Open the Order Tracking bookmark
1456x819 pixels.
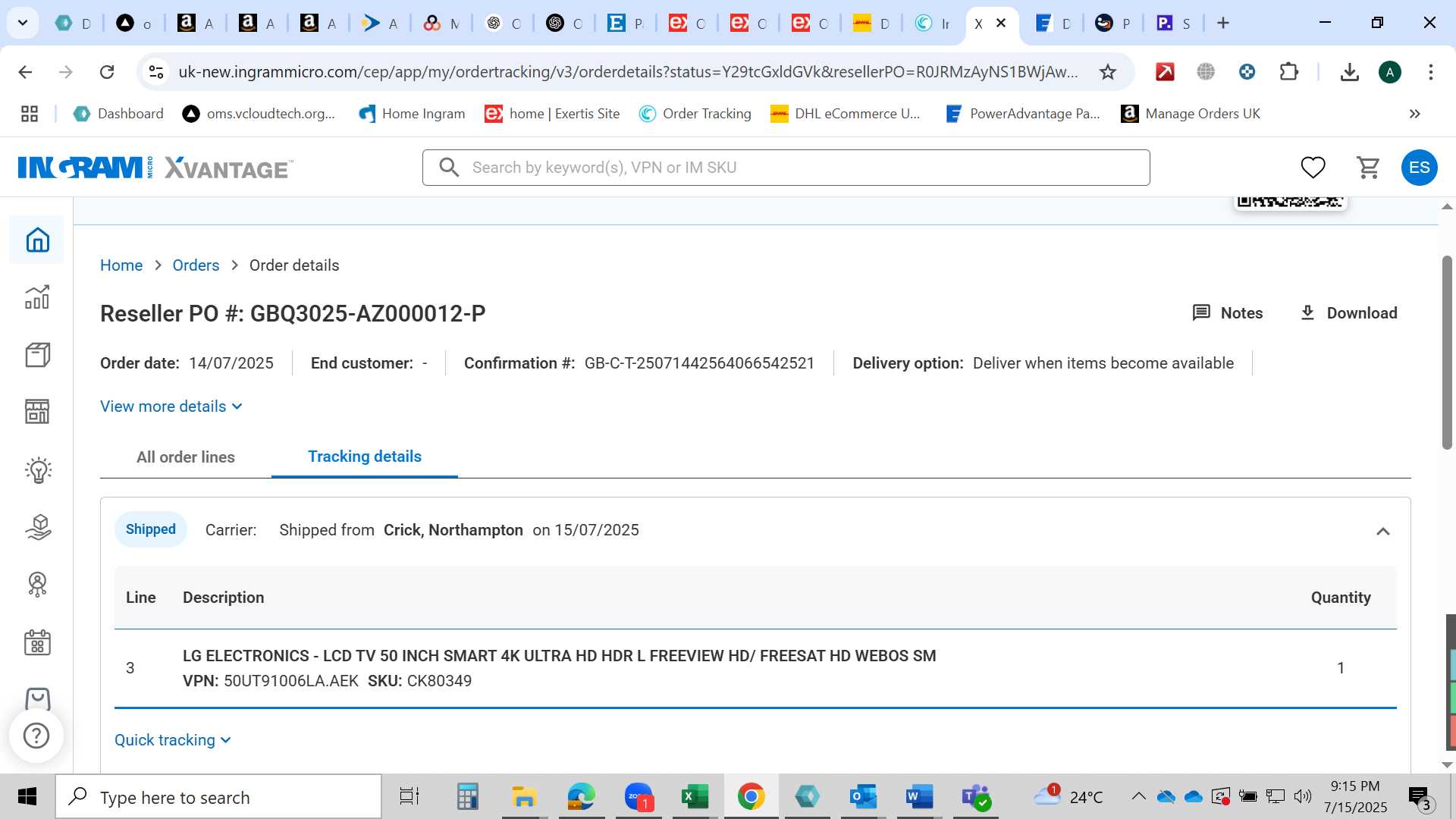click(695, 114)
